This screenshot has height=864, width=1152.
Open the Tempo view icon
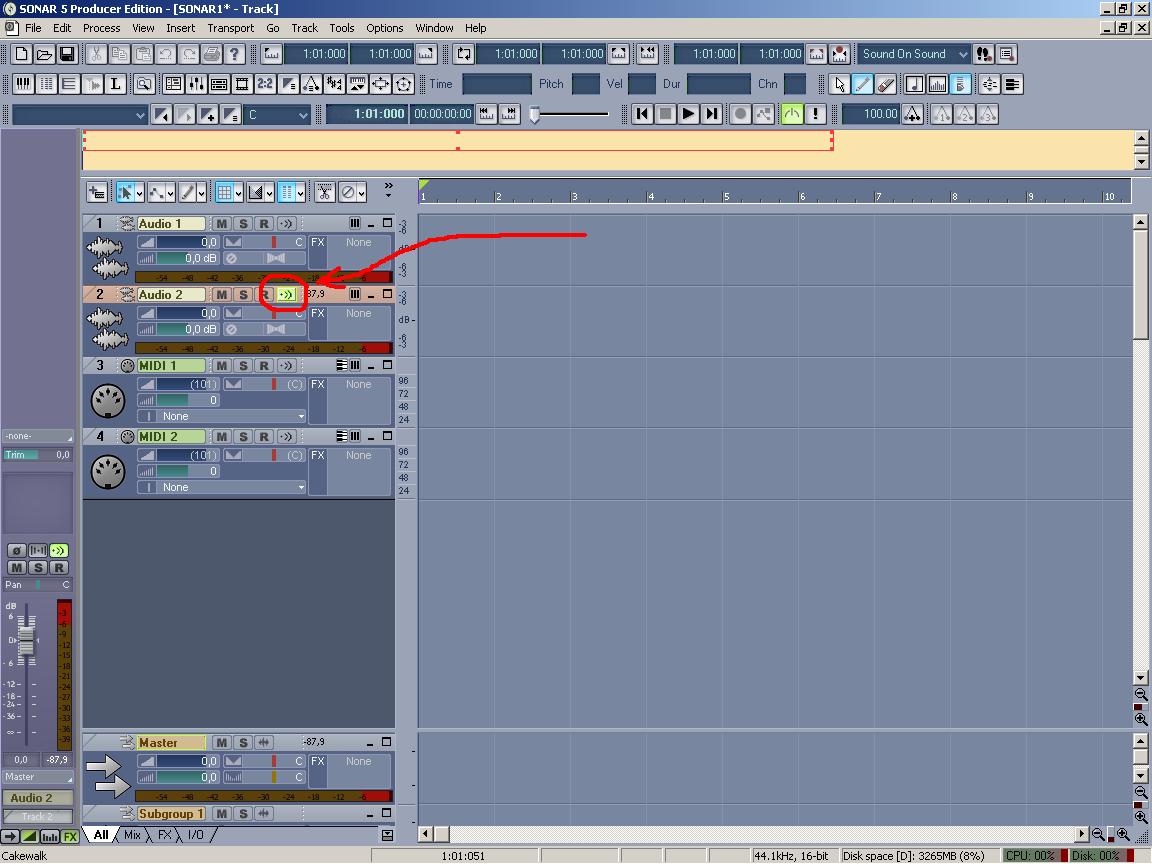click(311, 84)
